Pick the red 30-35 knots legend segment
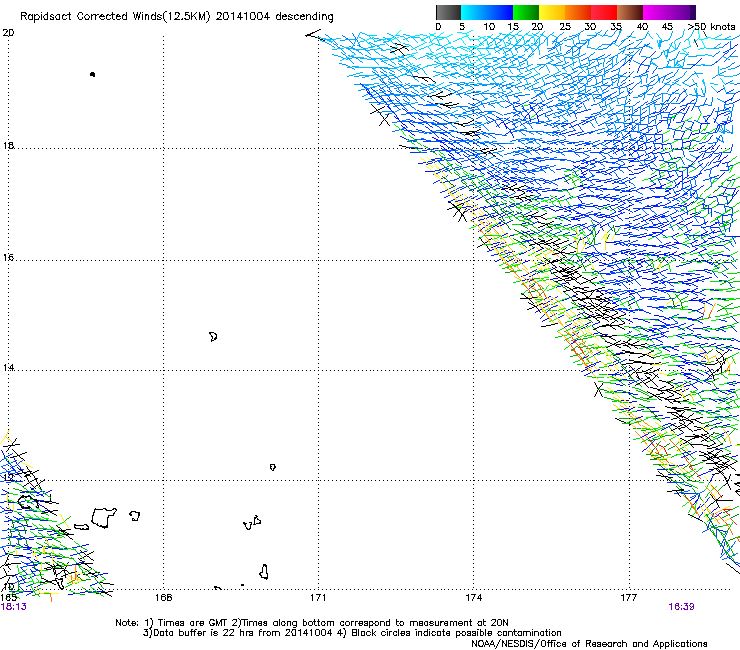The image size is (740, 650). click(x=604, y=12)
